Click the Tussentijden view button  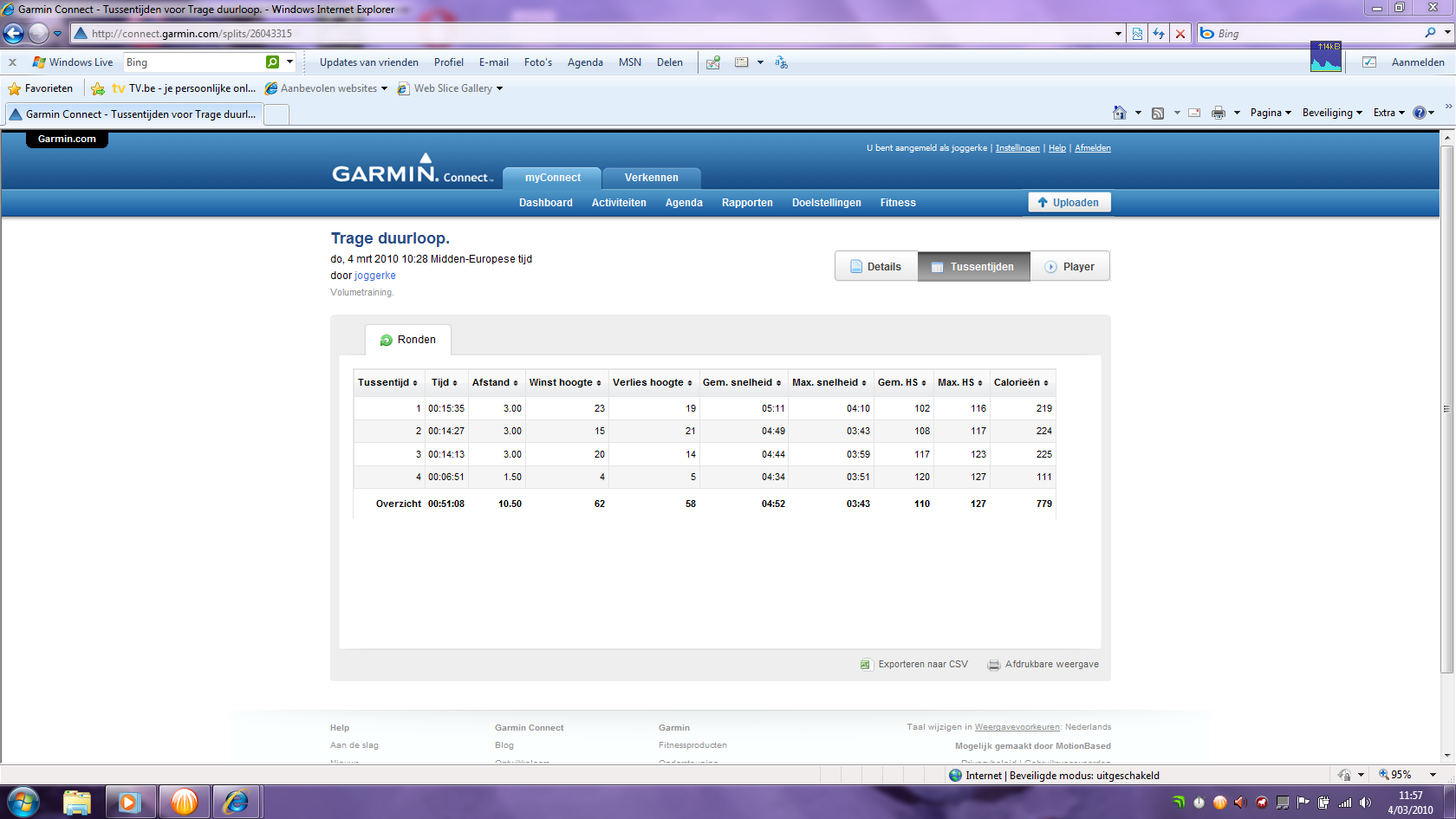point(974,267)
